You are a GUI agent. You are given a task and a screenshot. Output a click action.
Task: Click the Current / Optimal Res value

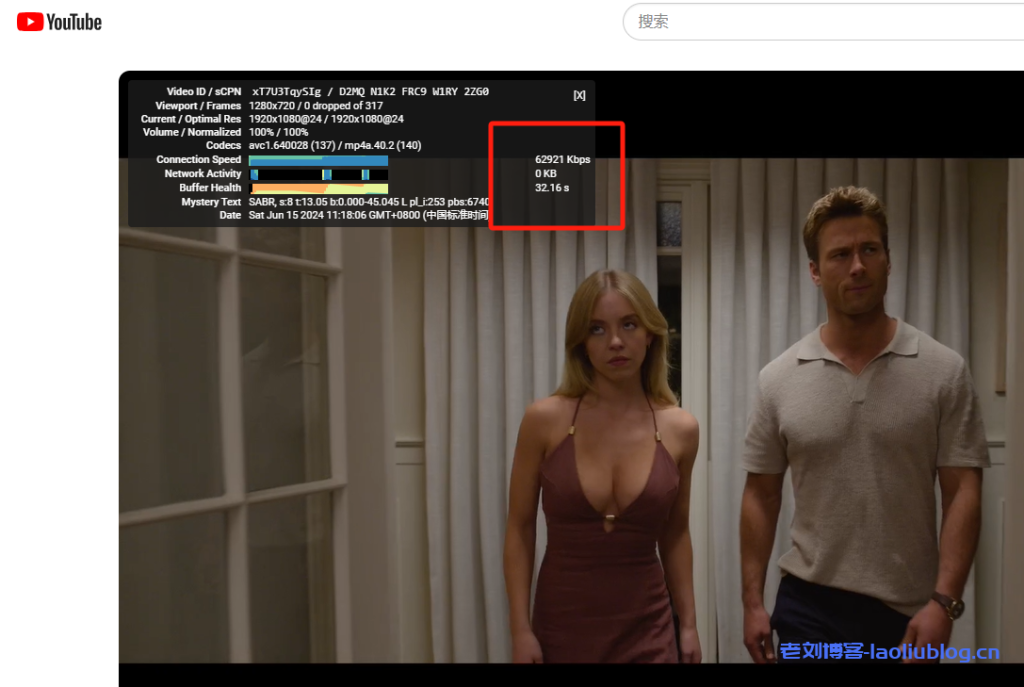pos(326,119)
